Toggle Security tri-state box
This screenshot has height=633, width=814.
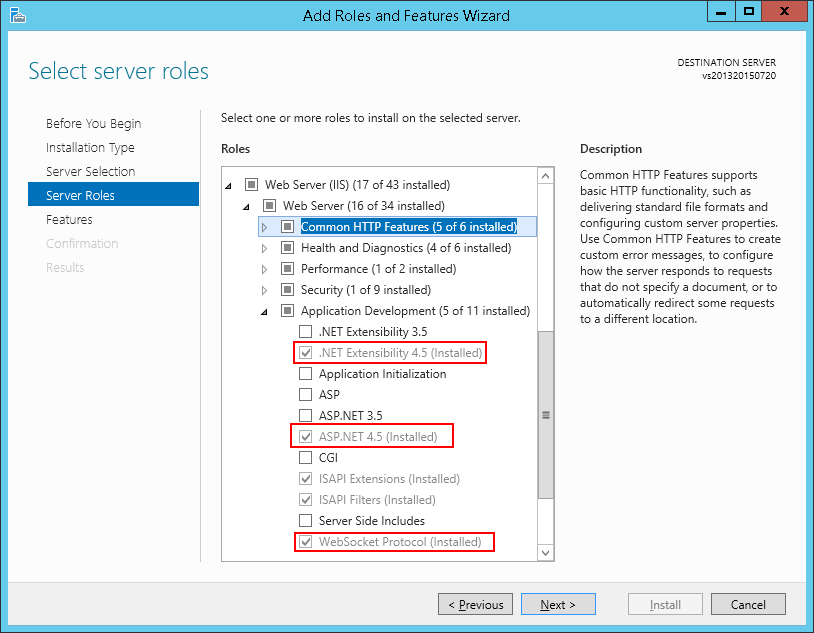(x=287, y=289)
